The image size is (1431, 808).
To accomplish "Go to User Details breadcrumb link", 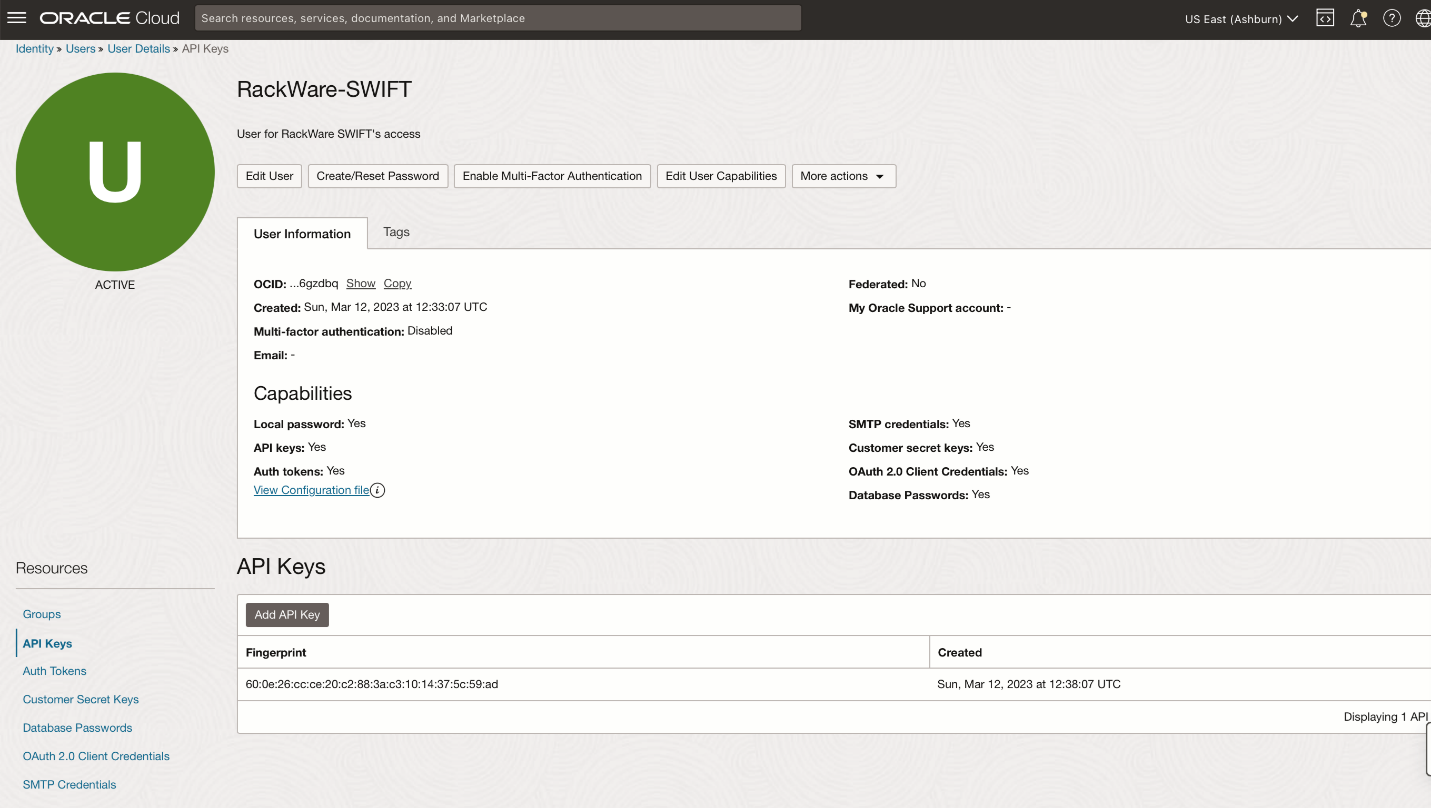I will point(139,49).
